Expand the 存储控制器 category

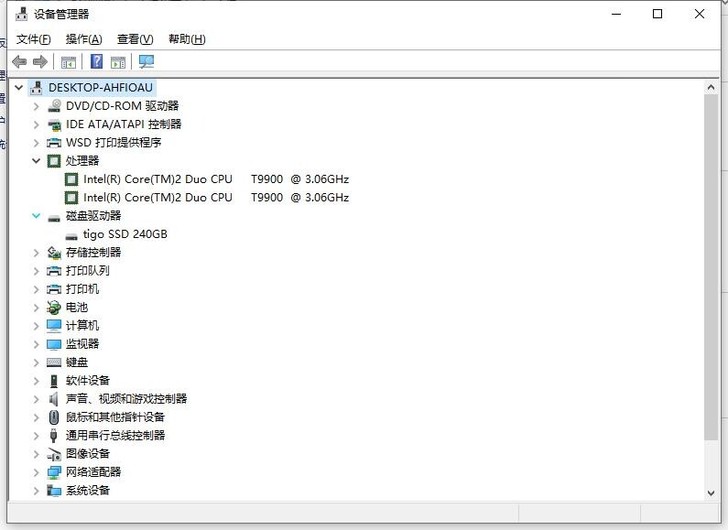coord(36,253)
